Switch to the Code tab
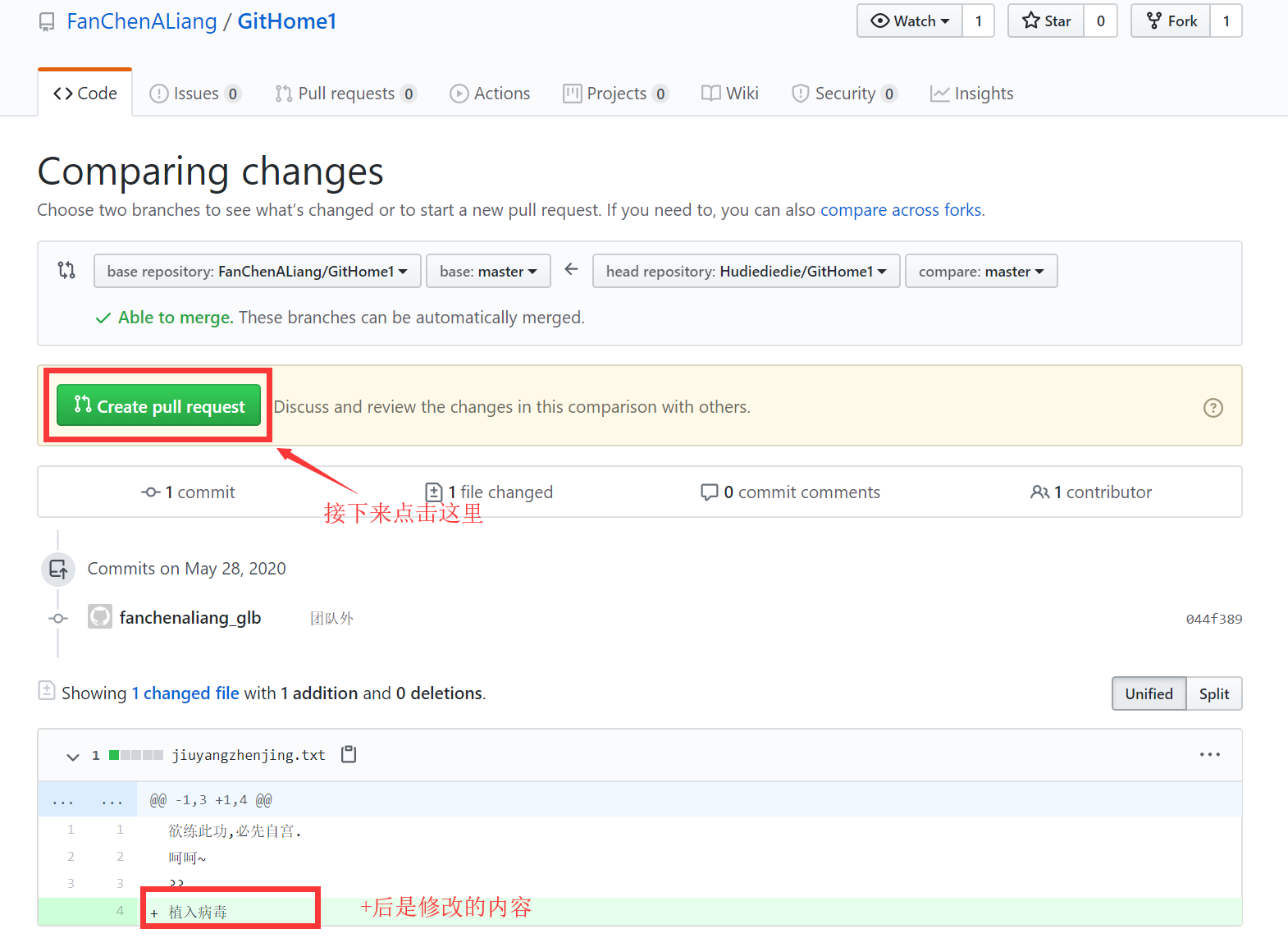The height and width of the screenshot is (938, 1288). [85, 94]
